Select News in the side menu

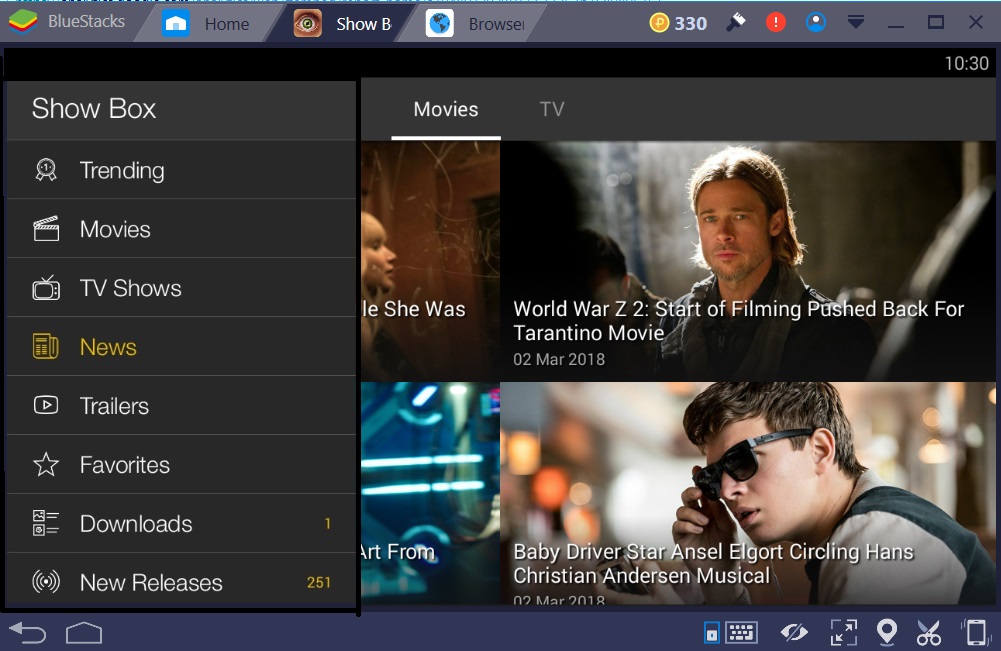click(181, 347)
